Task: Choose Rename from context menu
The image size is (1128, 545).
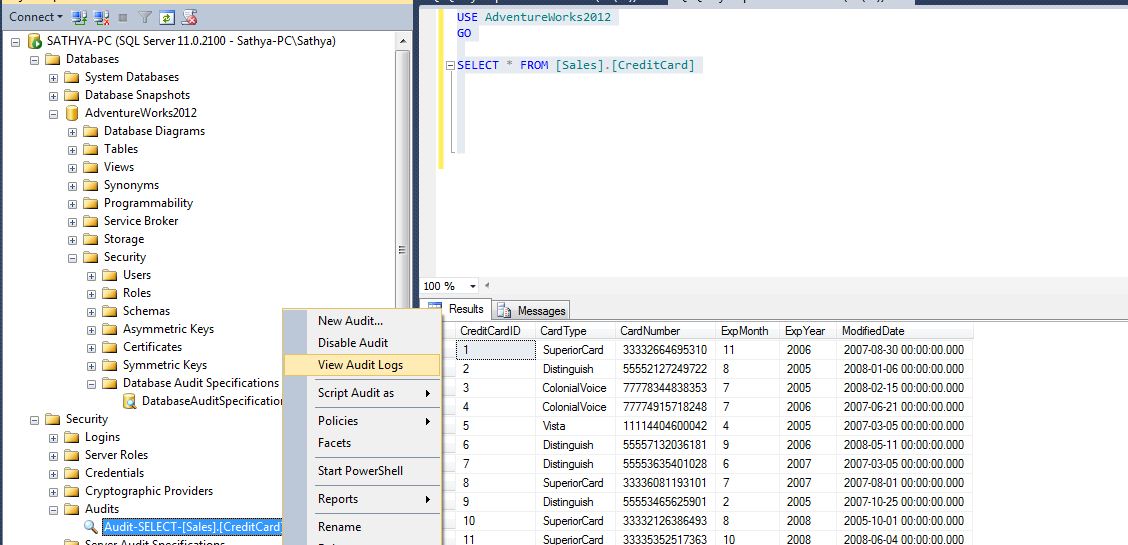Action: point(362,527)
